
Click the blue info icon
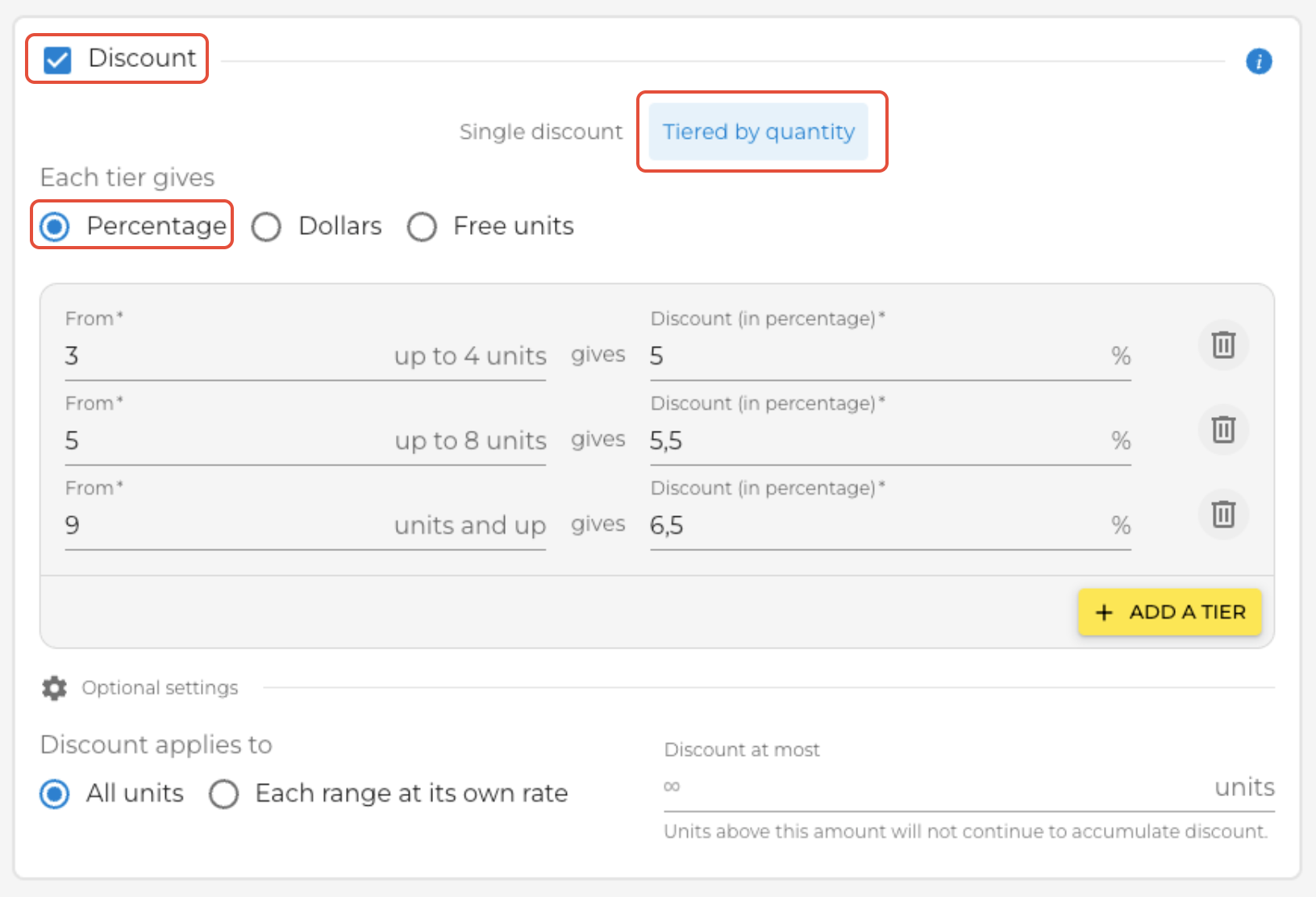pyautogui.click(x=1259, y=61)
